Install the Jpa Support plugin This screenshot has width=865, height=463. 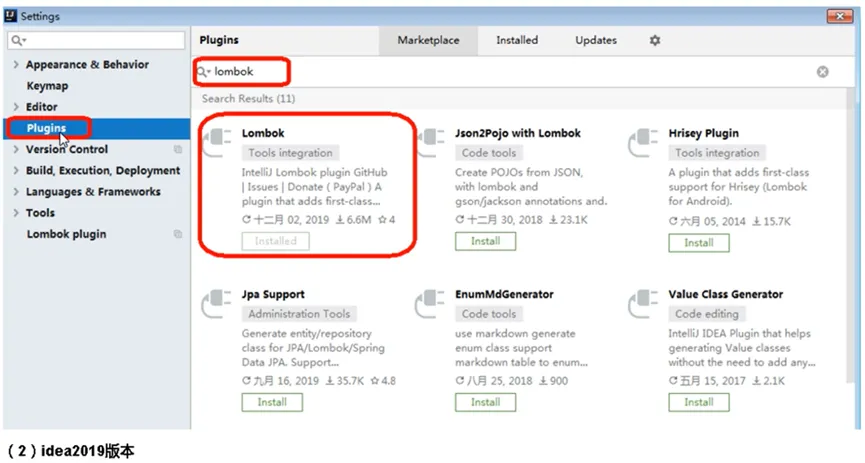272,402
